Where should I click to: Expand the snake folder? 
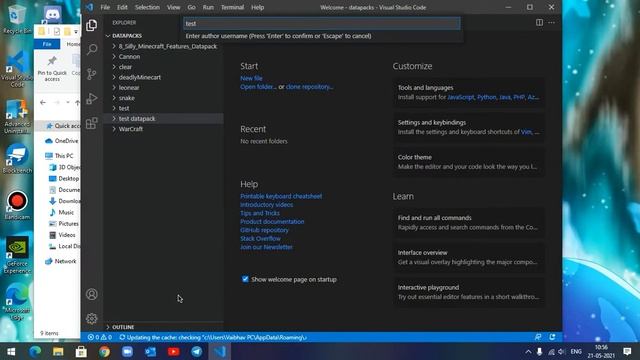[x=163, y=98]
